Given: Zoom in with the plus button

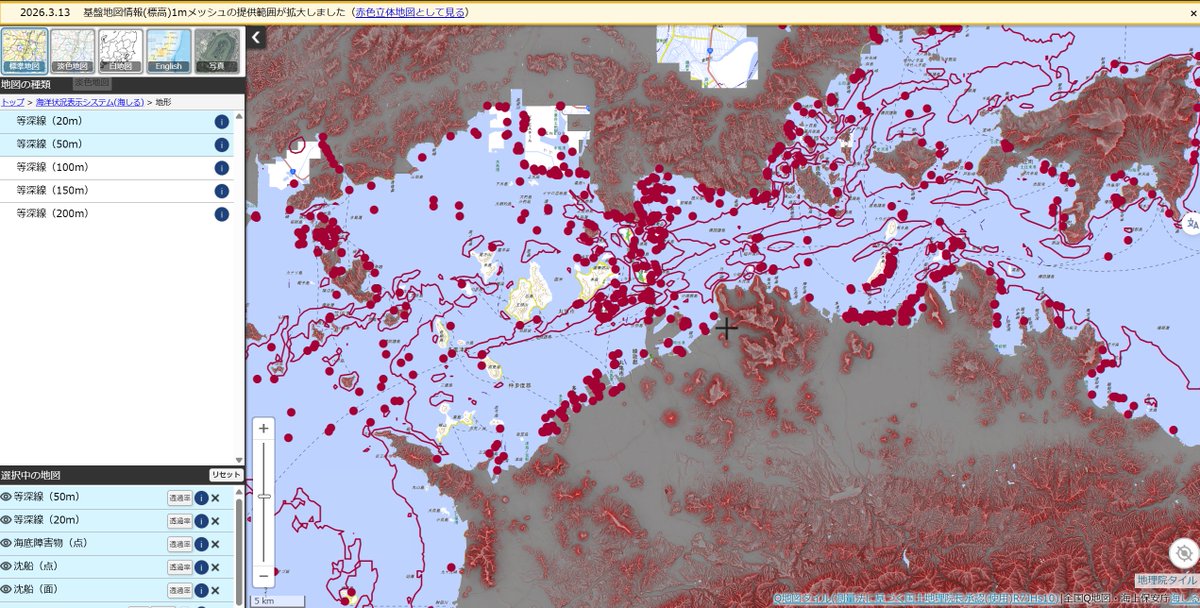Looking at the screenshot, I should tap(264, 428).
